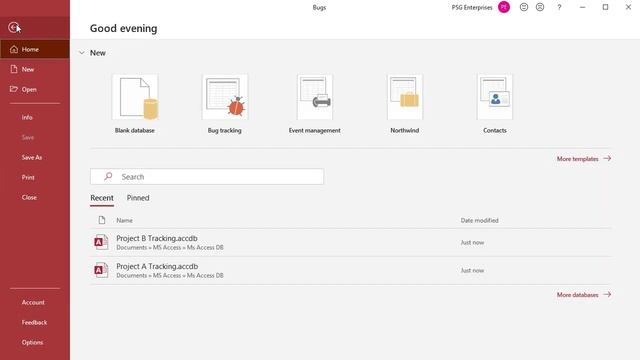Open the Home backstage page
Screen dimensions: 640x360
pos(35,49)
